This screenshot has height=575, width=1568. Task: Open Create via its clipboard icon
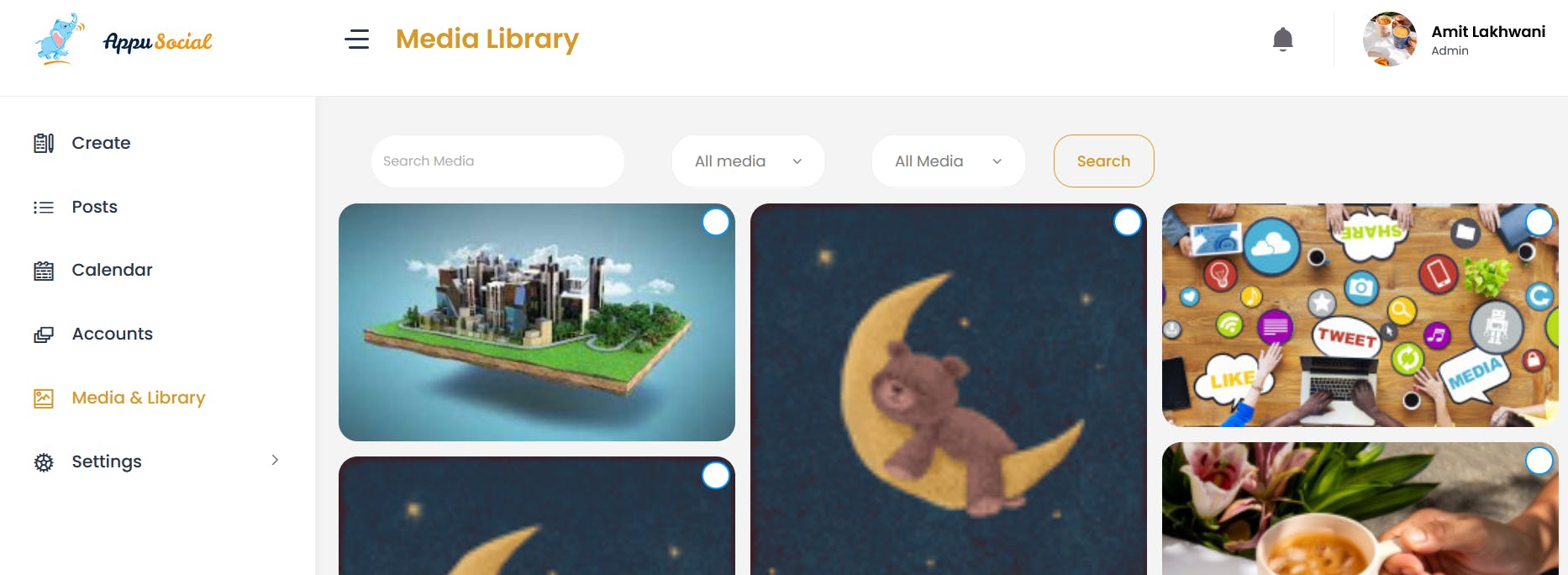coord(44,143)
